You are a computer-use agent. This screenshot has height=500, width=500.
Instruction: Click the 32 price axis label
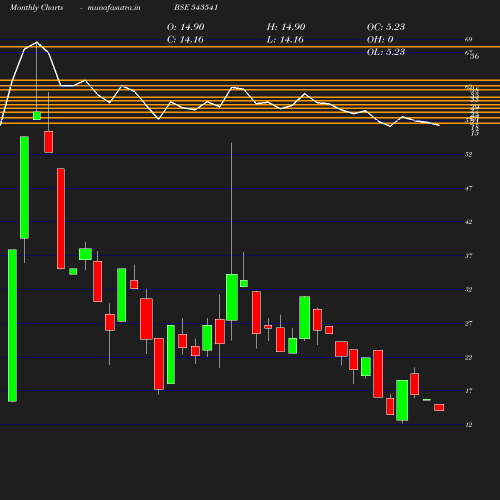point(468,289)
